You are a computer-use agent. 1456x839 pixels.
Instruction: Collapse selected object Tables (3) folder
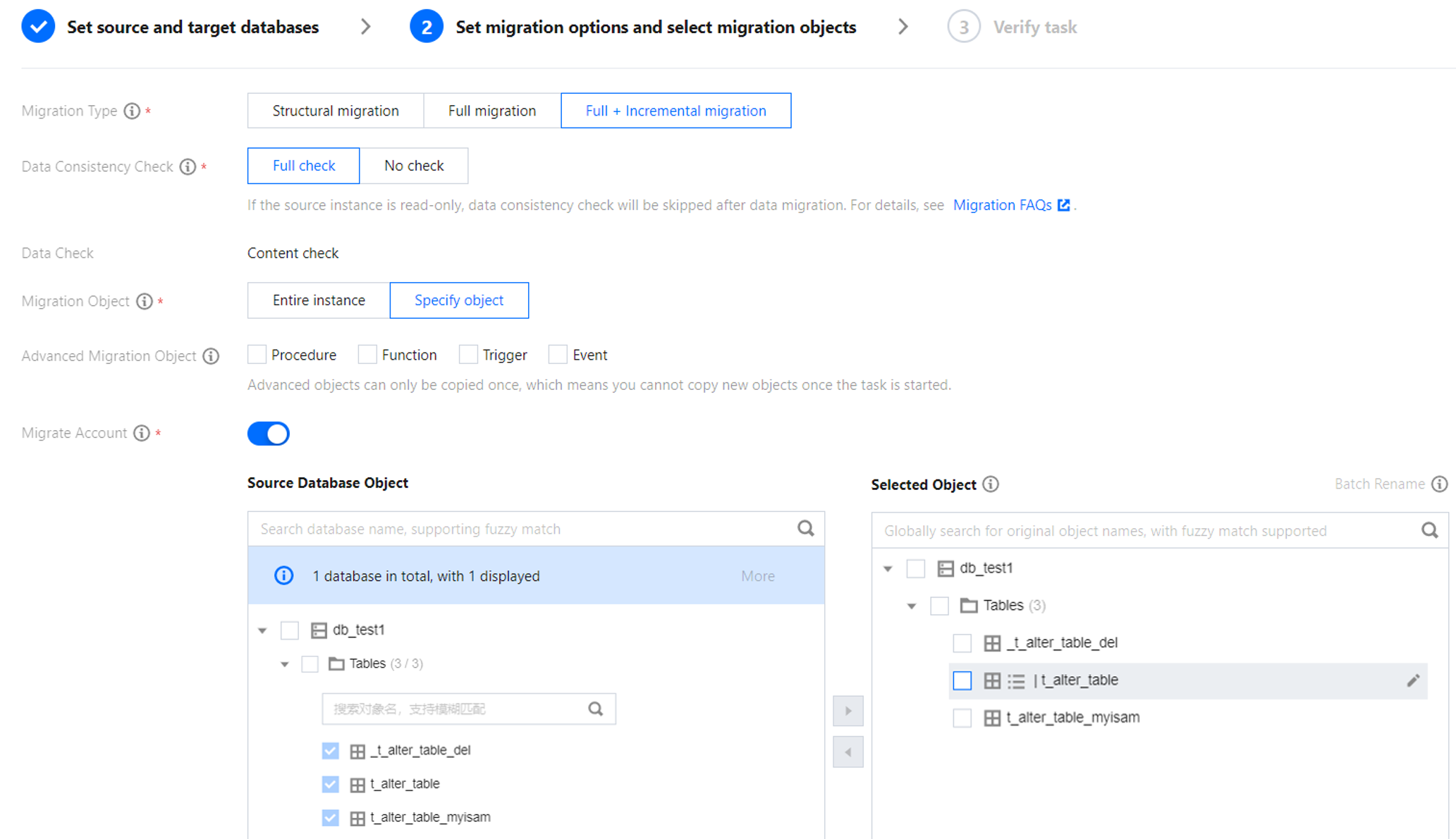pyautogui.click(x=912, y=606)
